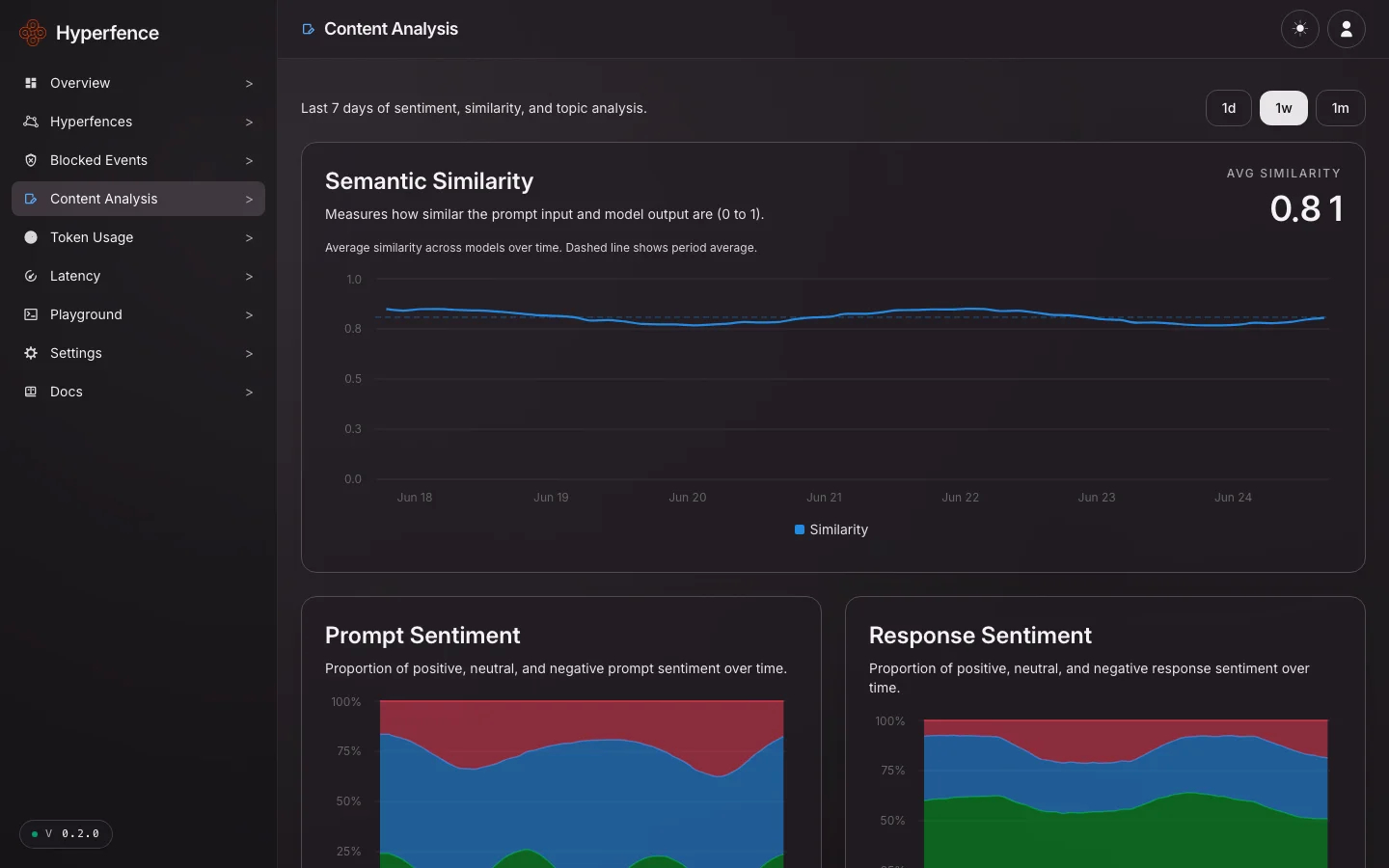Click the Token Usage circle icon
1389x868 pixels.
click(31, 237)
